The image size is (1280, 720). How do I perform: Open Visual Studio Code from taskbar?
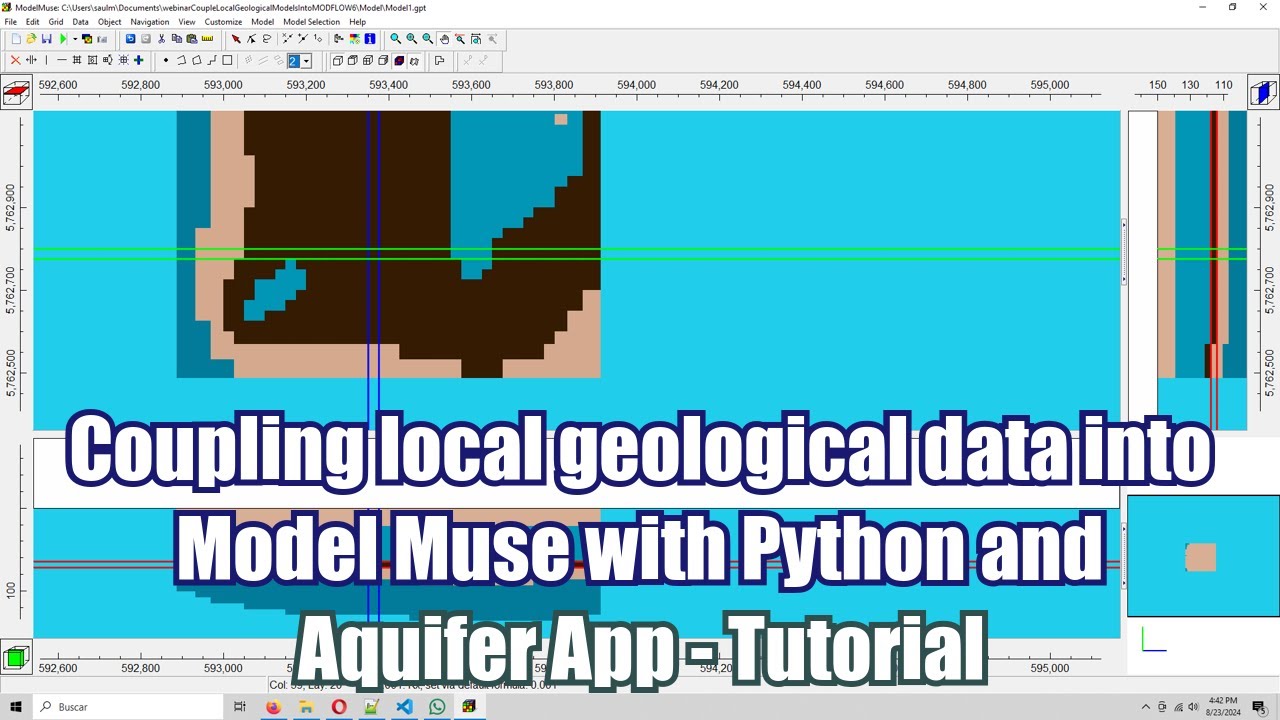[x=404, y=707]
